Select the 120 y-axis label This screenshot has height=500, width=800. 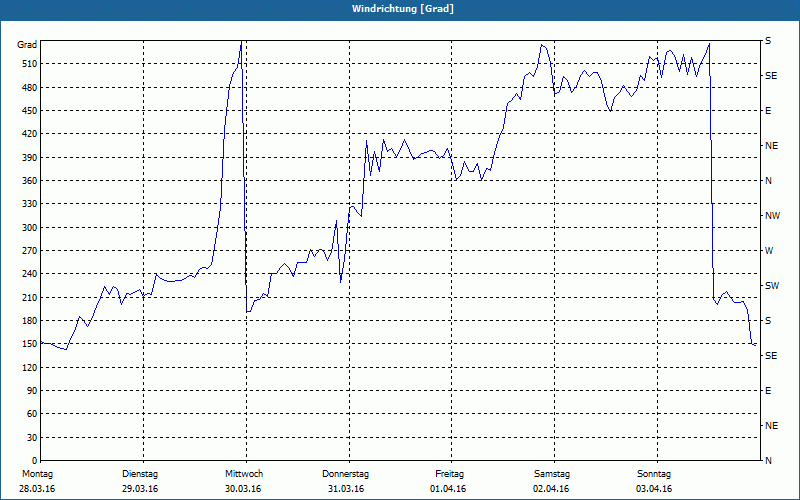click(x=30, y=367)
